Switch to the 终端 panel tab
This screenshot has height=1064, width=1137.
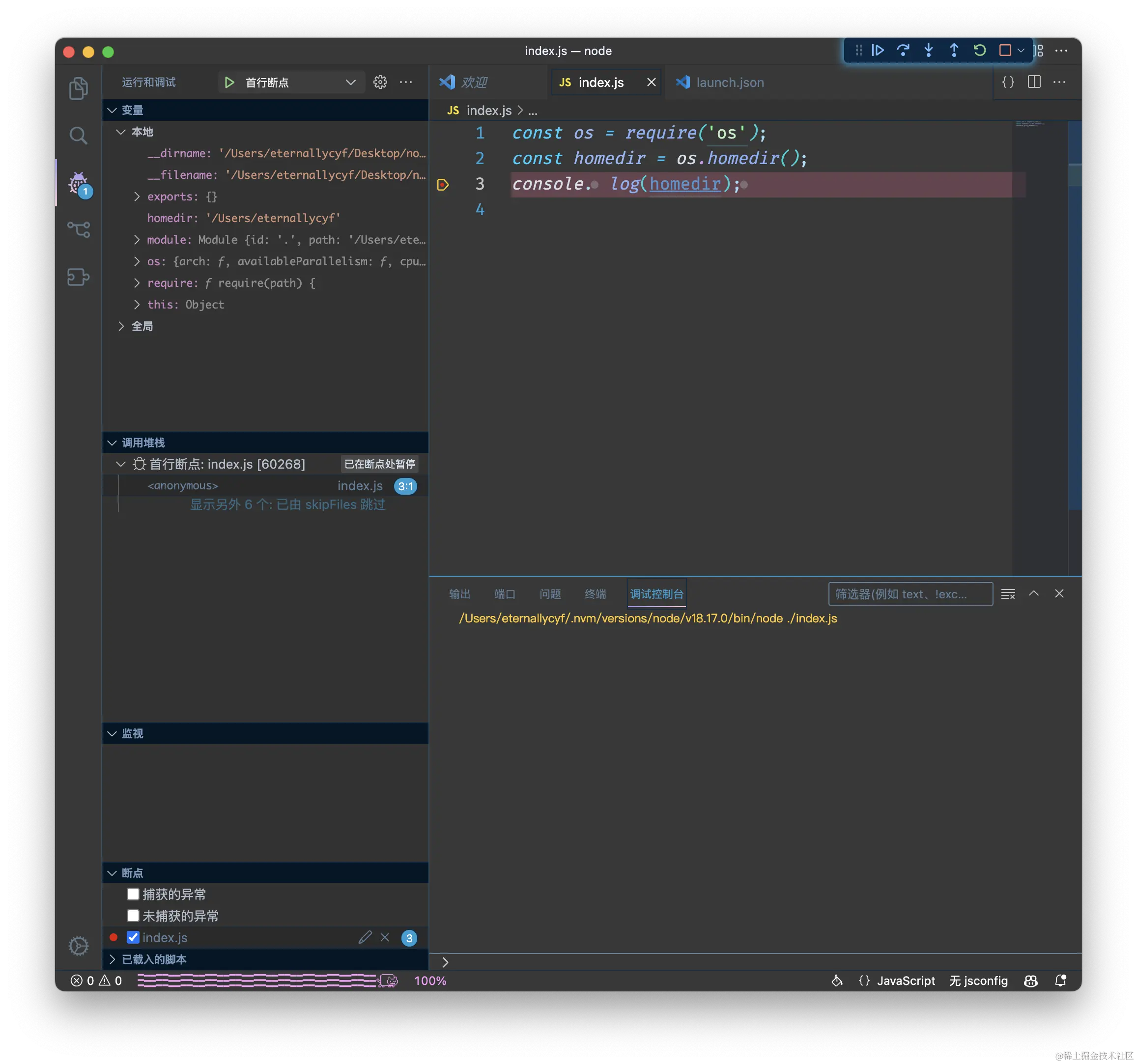coord(595,594)
